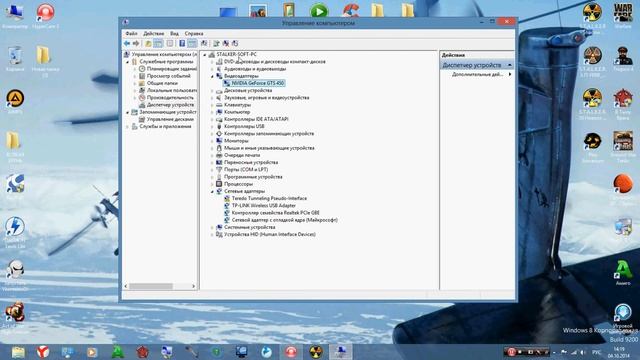Collapse the Видеоадаптеры category
Screen dimensions: 640x360
212,76
